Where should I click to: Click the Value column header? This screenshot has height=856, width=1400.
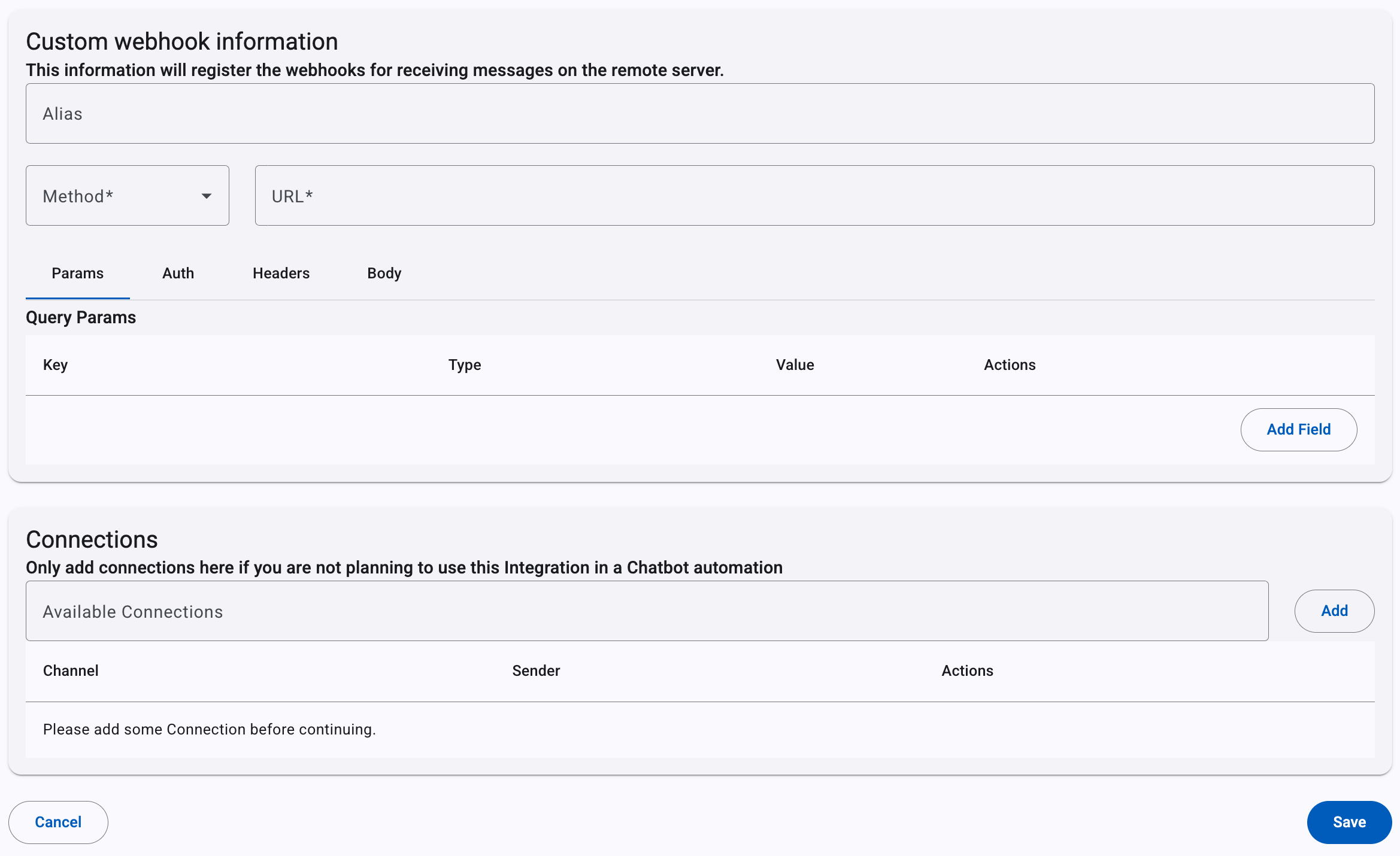pyautogui.click(x=795, y=365)
